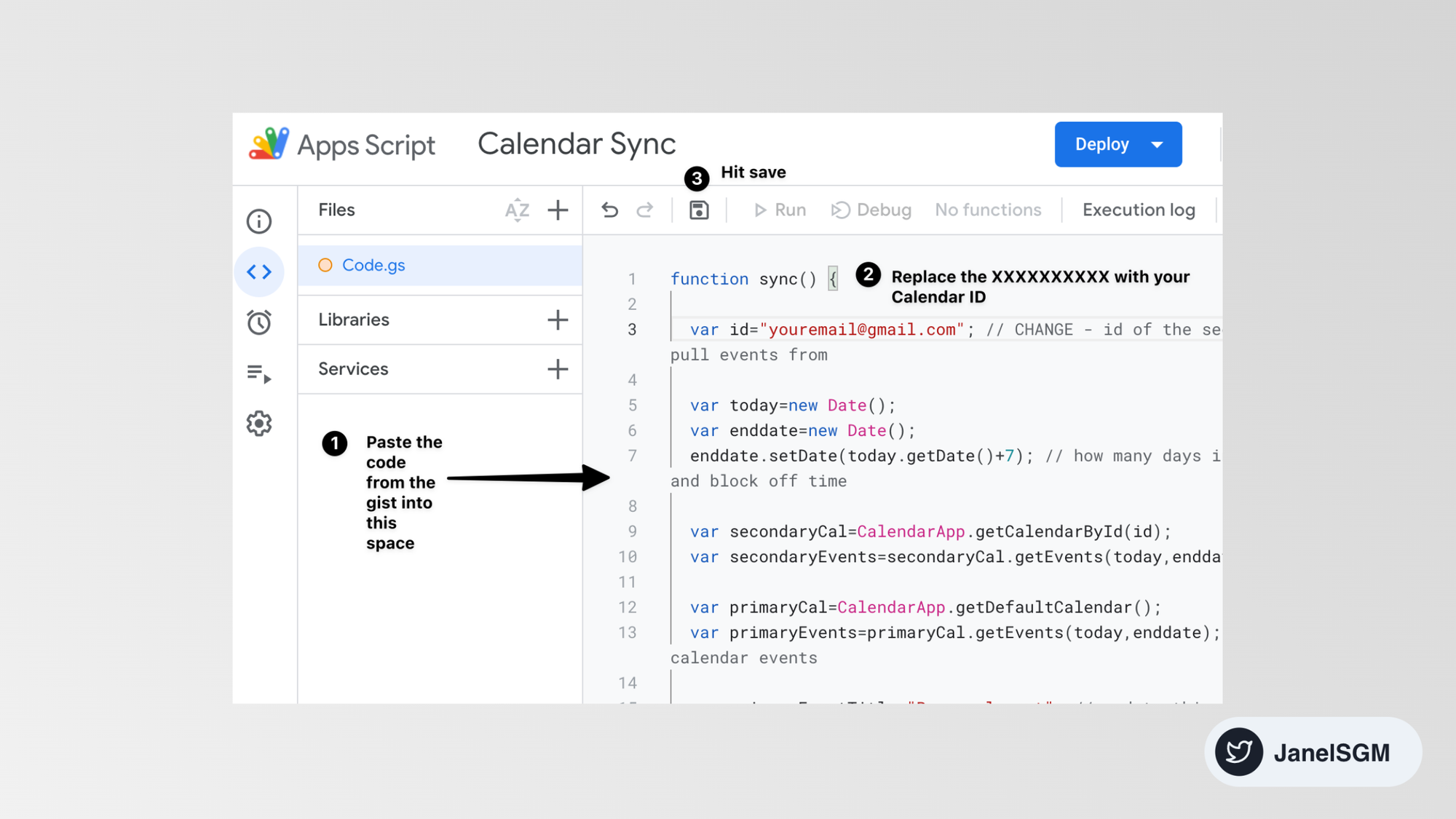
Task: Click line number 9 in gutter
Action: point(633,531)
